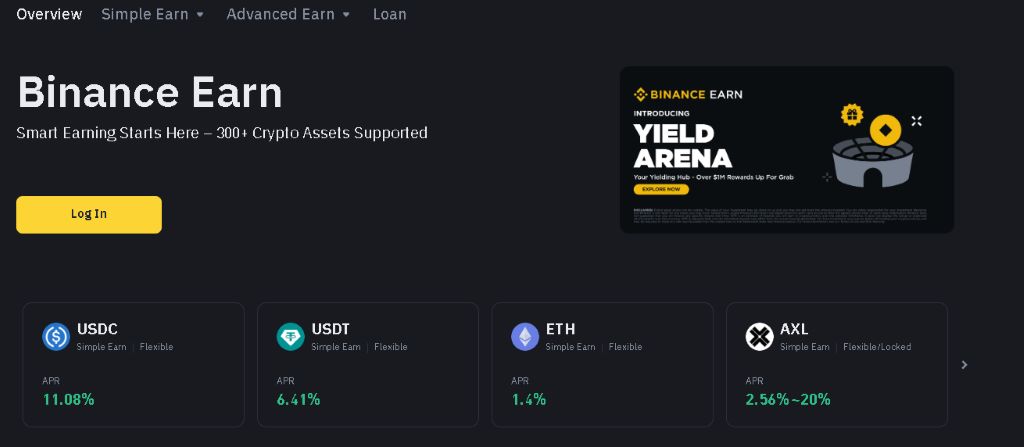Click the AXL token icon
Screen dimensions: 1024x447
click(759, 337)
